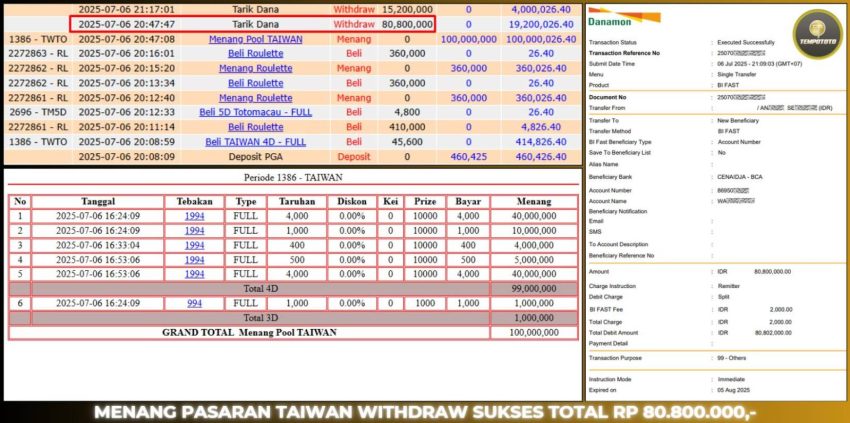Screen dimensions: 850x423
Task: Open Beli Roulette link at 20:11:14
Action: pyautogui.click(x=255, y=127)
